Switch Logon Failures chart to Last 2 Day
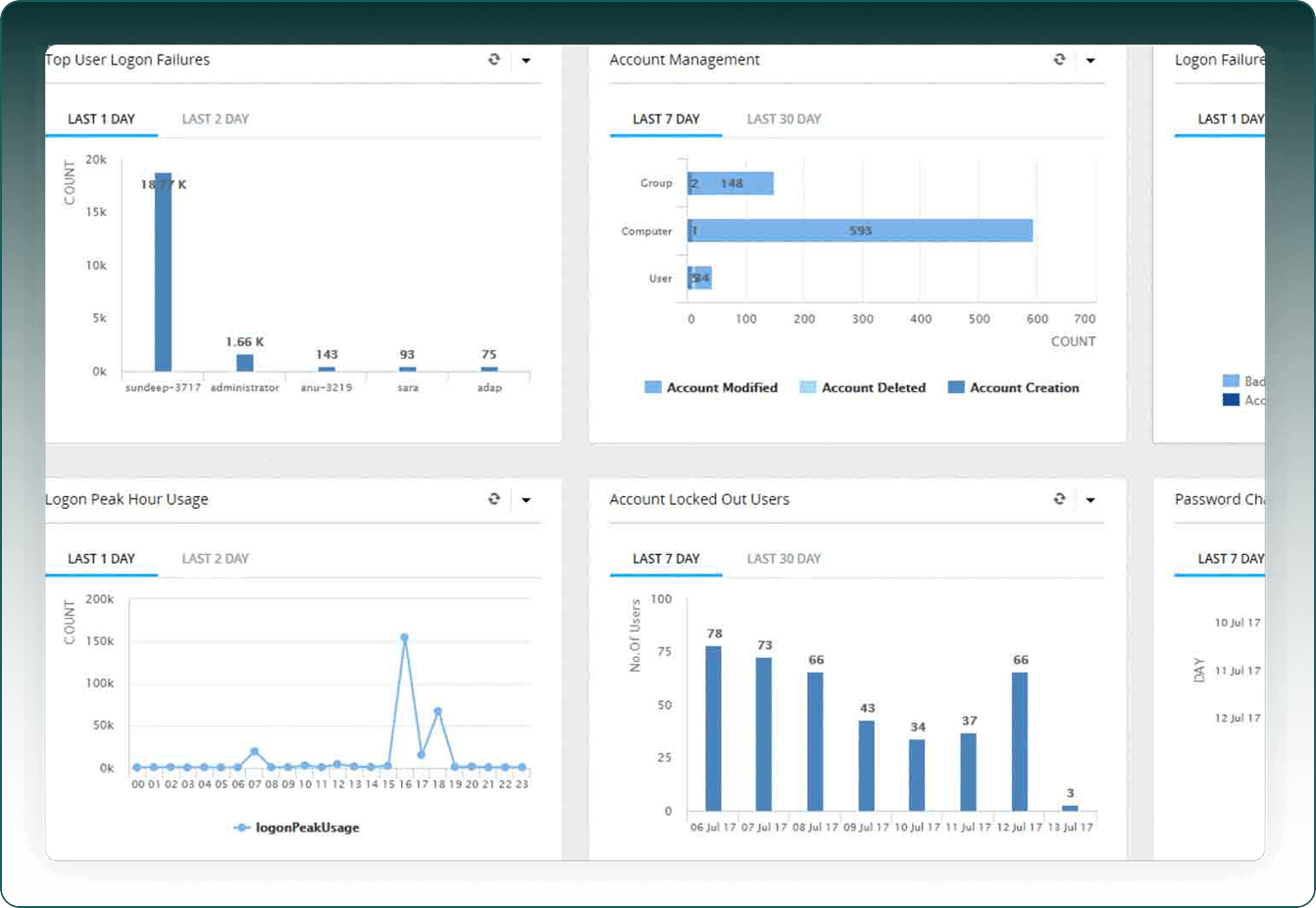 pyautogui.click(x=215, y=119)
